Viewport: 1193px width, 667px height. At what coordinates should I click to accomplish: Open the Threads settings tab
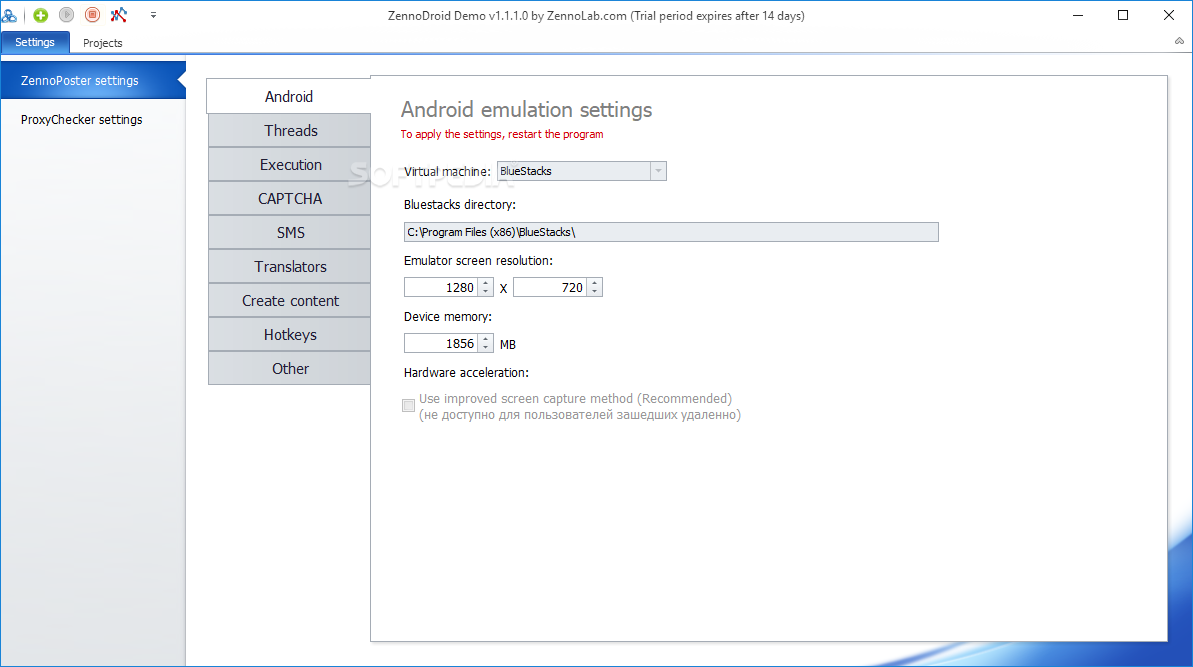290,131
